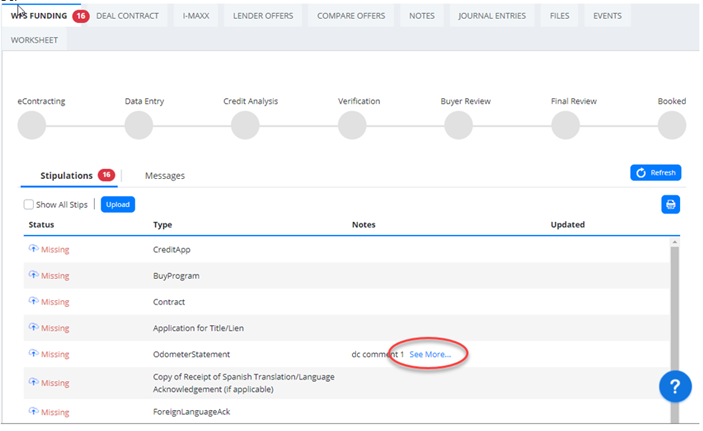Open the I-MAXX tab
This screenshot has width=703, height=431.
[196, 16]
